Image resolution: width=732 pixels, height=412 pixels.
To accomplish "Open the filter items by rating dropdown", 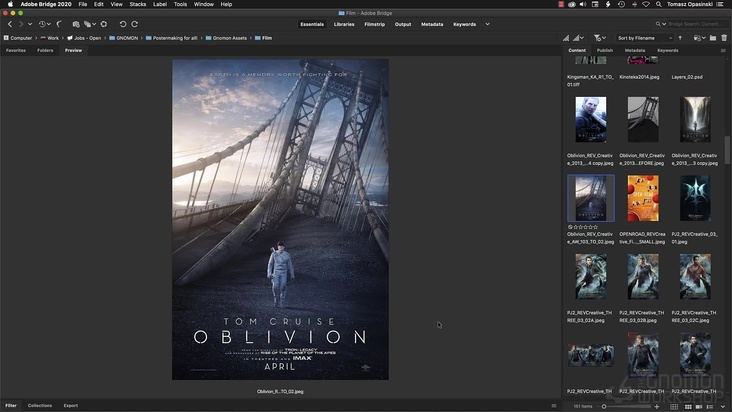I will tap(599, 37).
